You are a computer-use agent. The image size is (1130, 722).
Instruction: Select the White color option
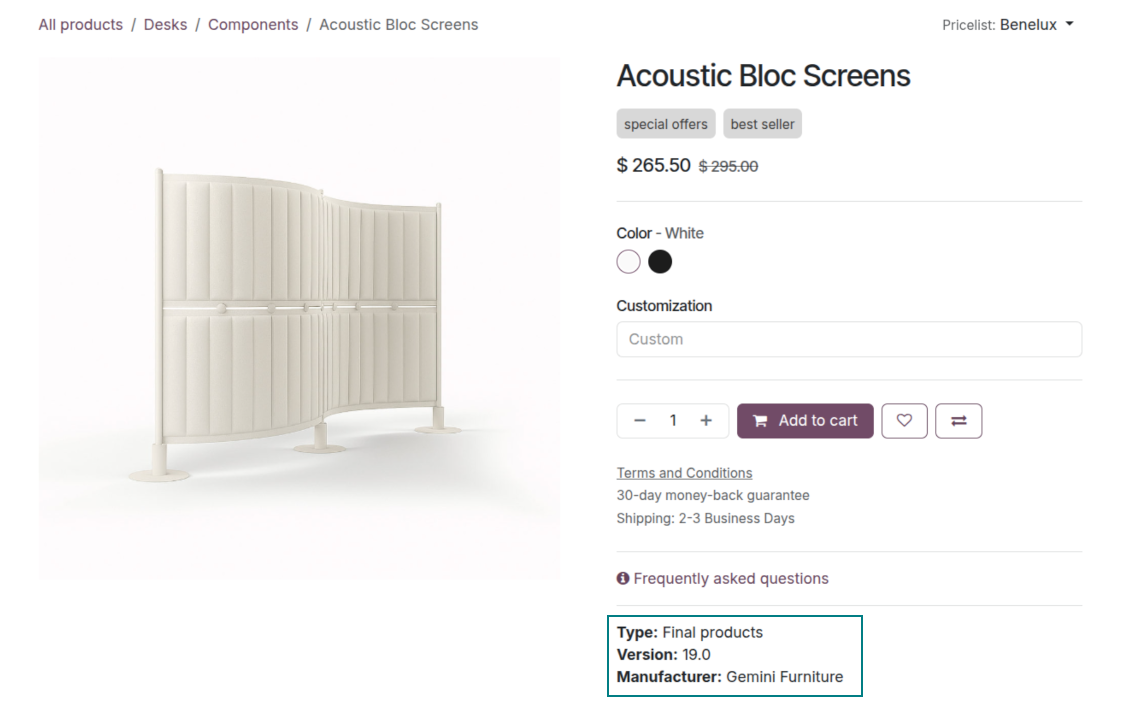[x=628, y=262]
